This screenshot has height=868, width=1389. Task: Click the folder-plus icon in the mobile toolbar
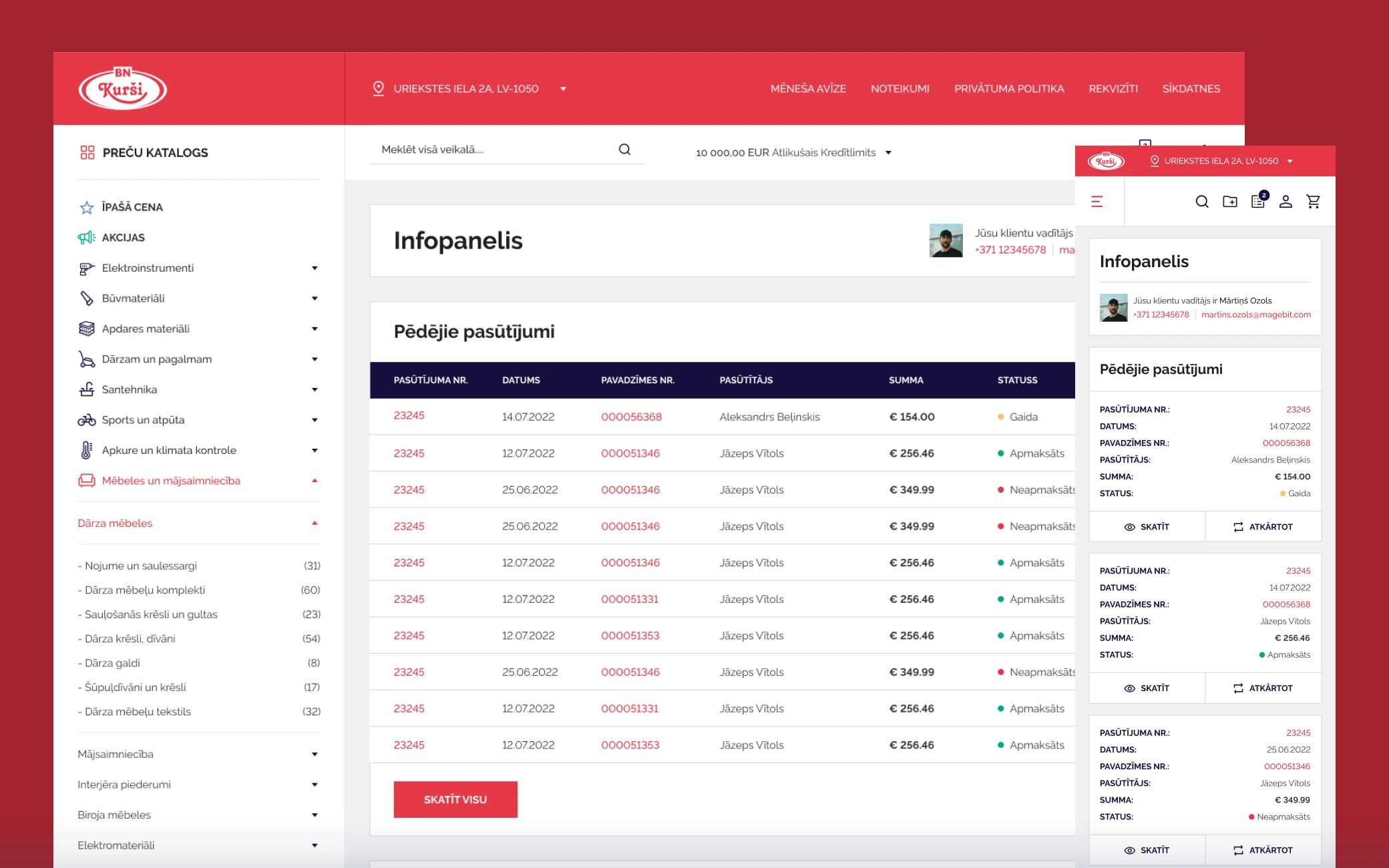coord(1230,202)
